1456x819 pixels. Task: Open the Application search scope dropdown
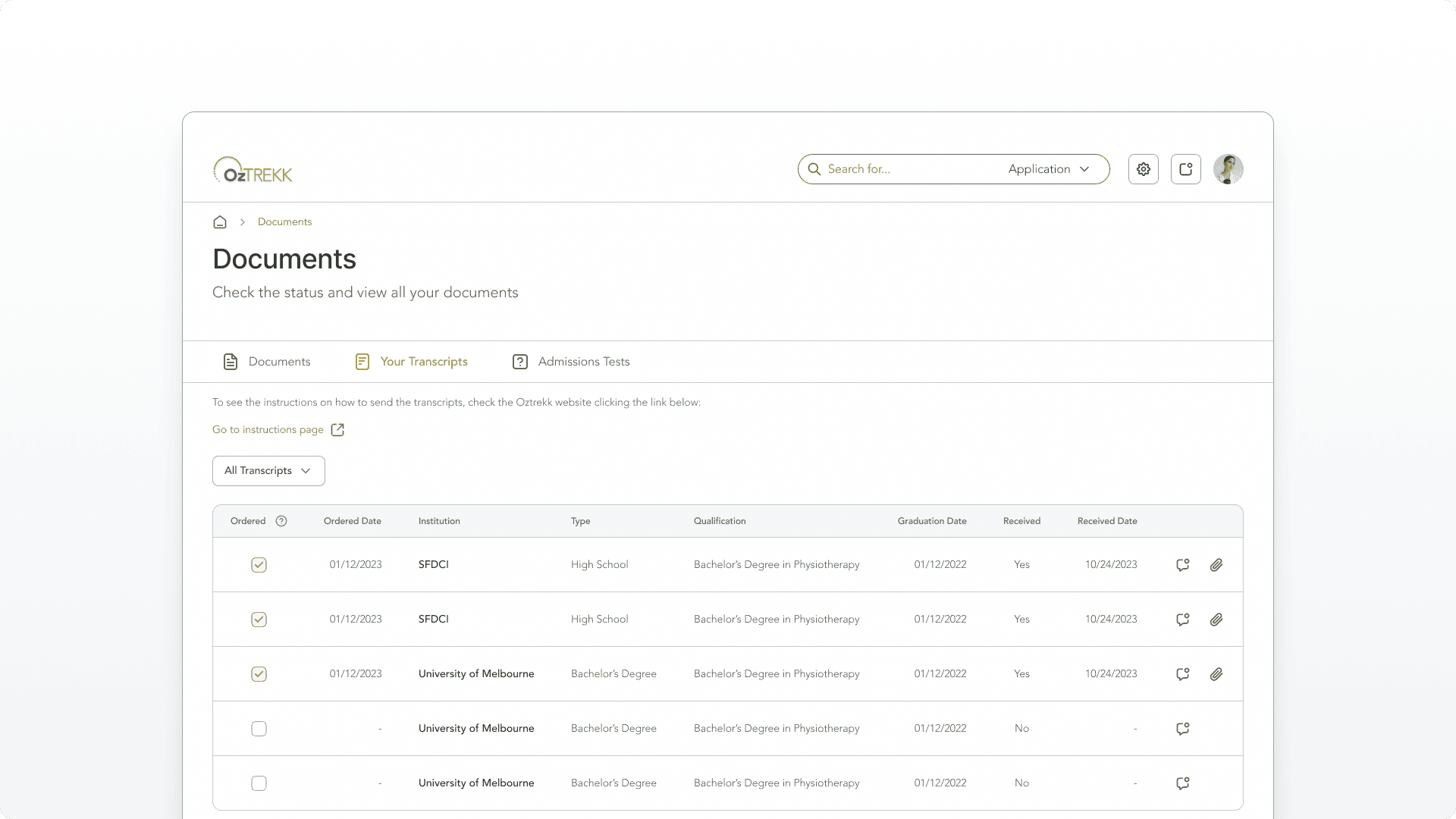(1049, 169)
